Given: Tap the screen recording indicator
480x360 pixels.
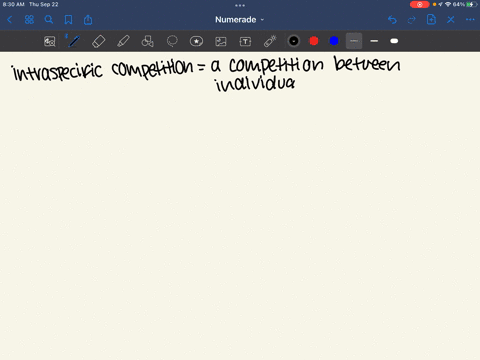Looking at the screenshot, I should coord(419,4).
